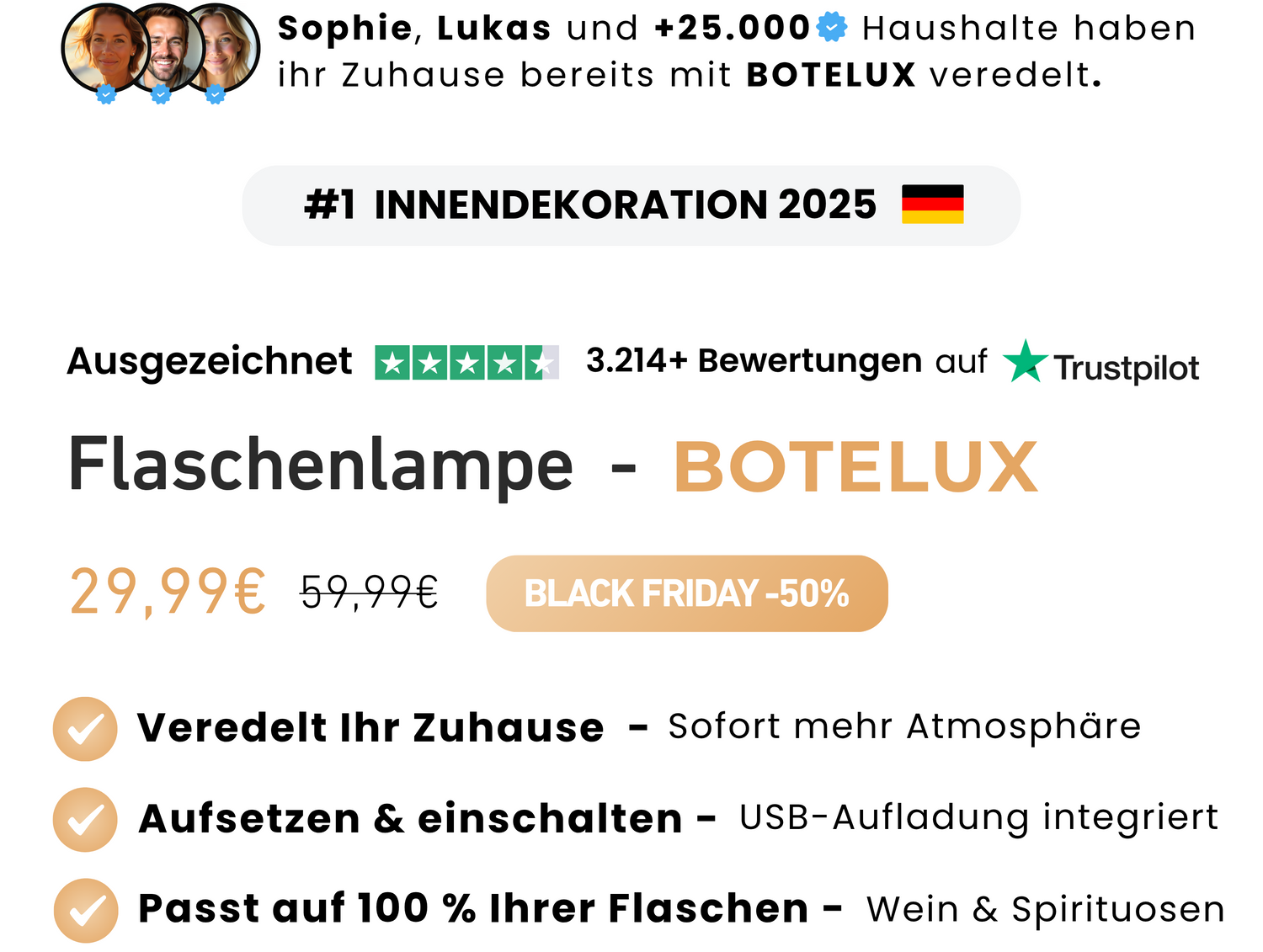Click the verified badge under the man's avatar
Screen dimensions: 1263x952
tap(161, 94)
